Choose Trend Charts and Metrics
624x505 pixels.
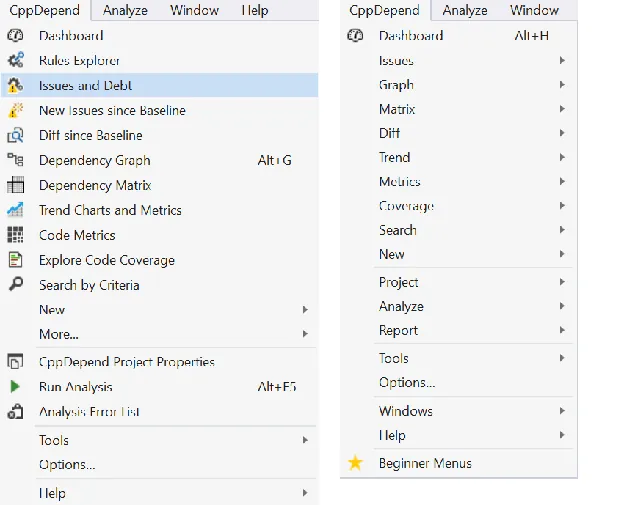(x=160, y=210)
